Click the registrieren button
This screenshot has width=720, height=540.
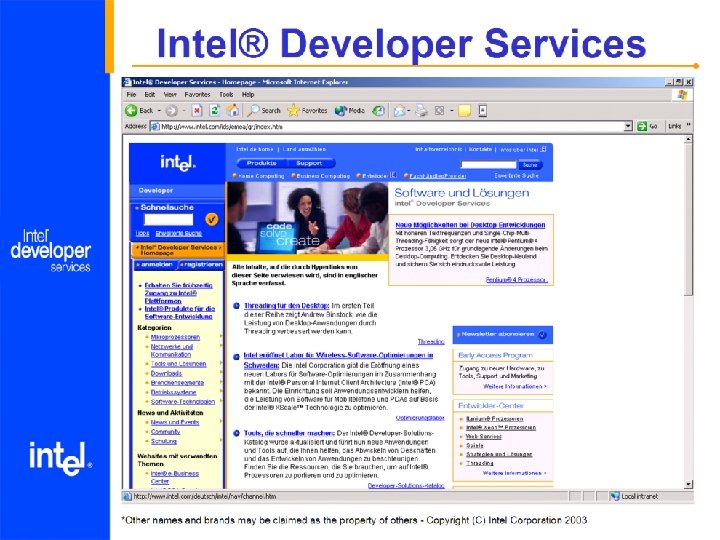point(201,265)
